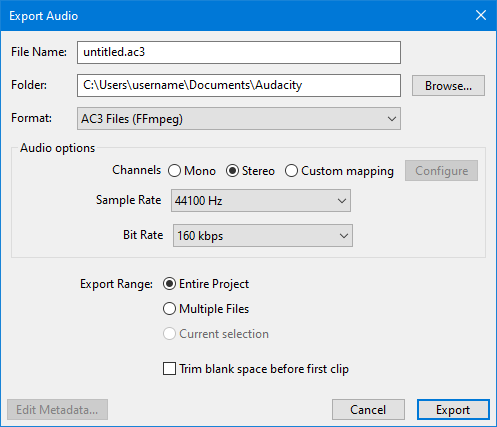The height and width of the screenshot is (427, 497).
Task: Click the Sample Rate label
Action: pyautogui.click(x=128, y=200)
